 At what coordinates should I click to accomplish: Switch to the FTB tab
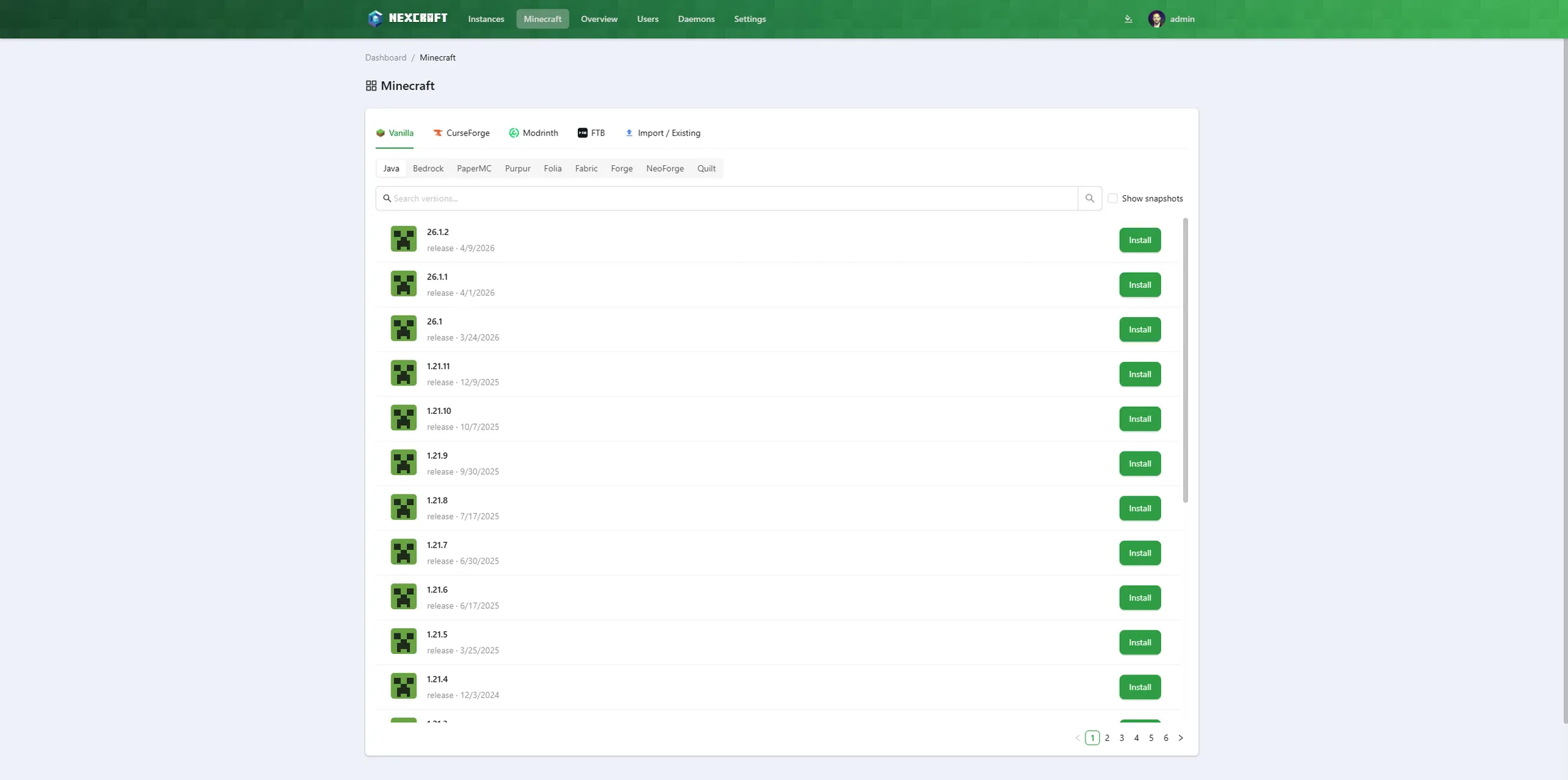[x=591, y=133]
